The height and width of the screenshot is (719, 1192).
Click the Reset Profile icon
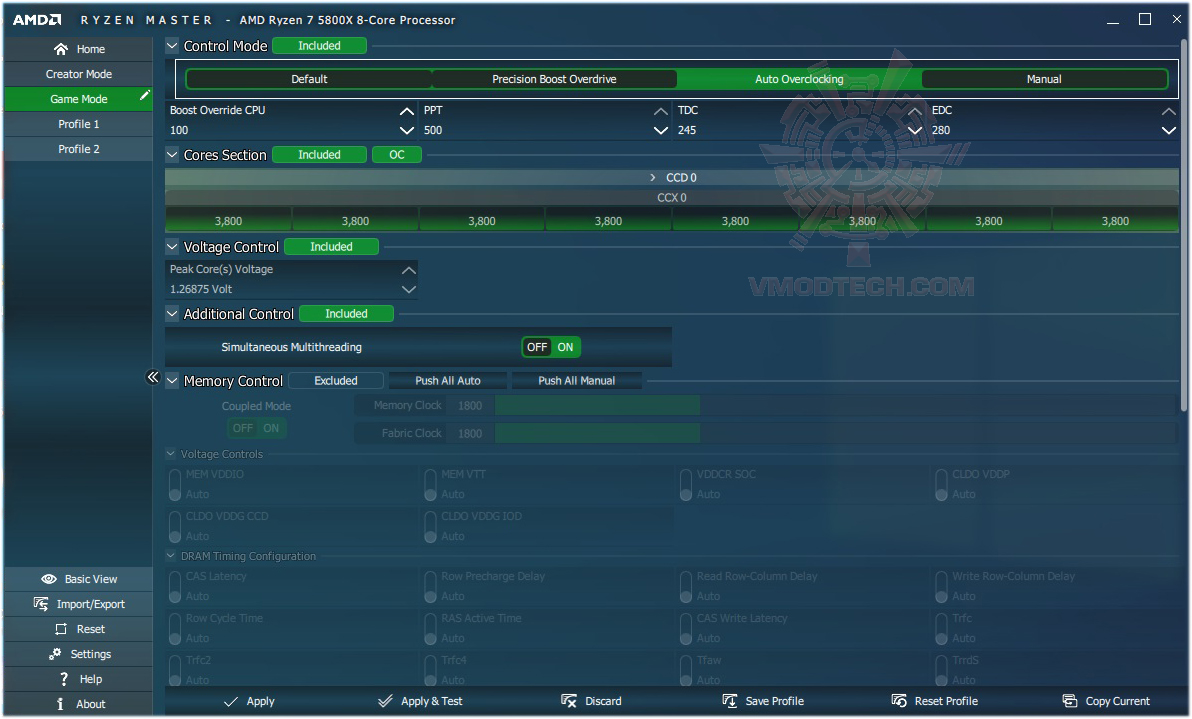pos(899,701)
